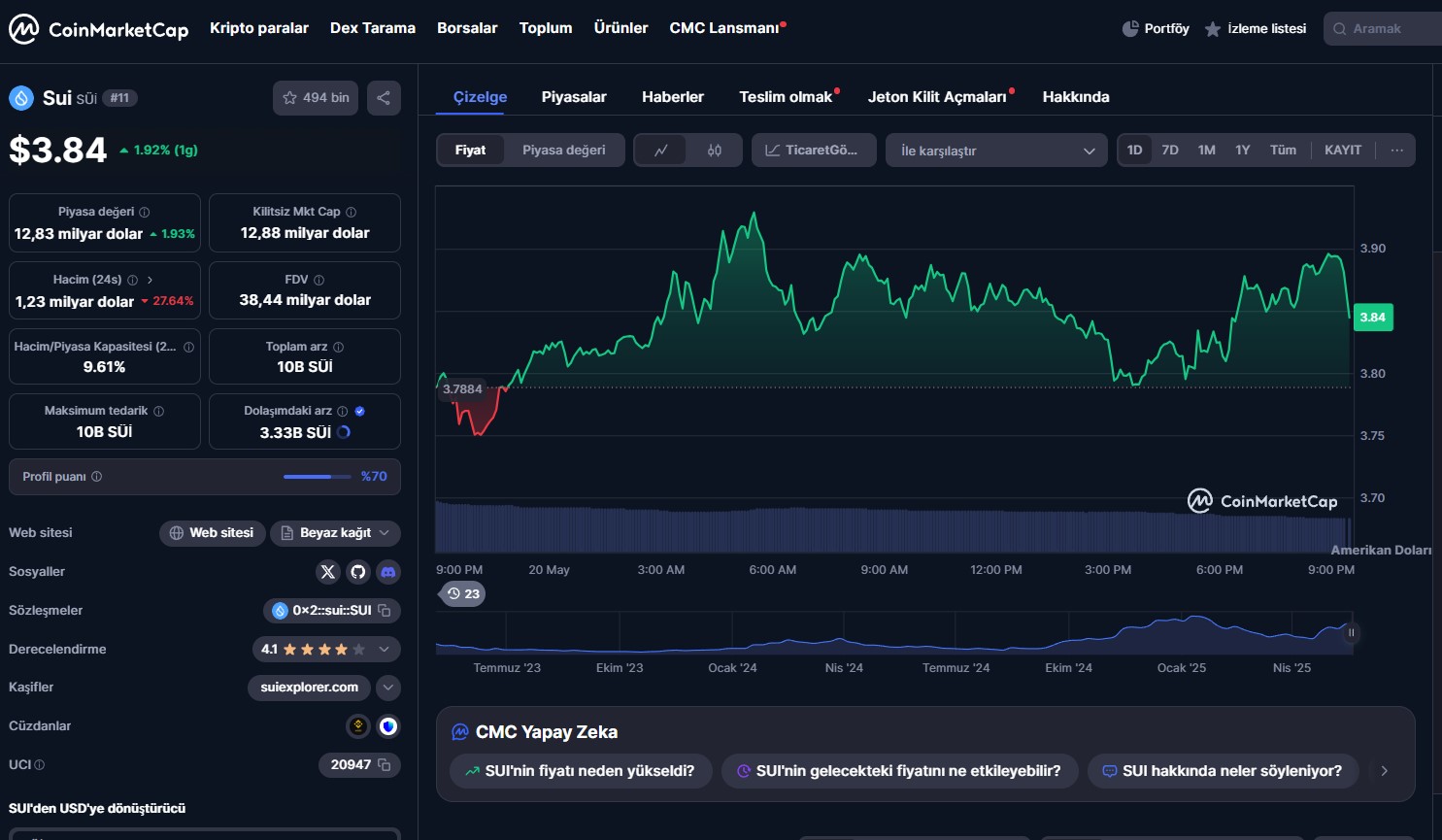
Task: Switch to the Jeton Kilit Açmaları tab
Action: [x=938, y=97]
